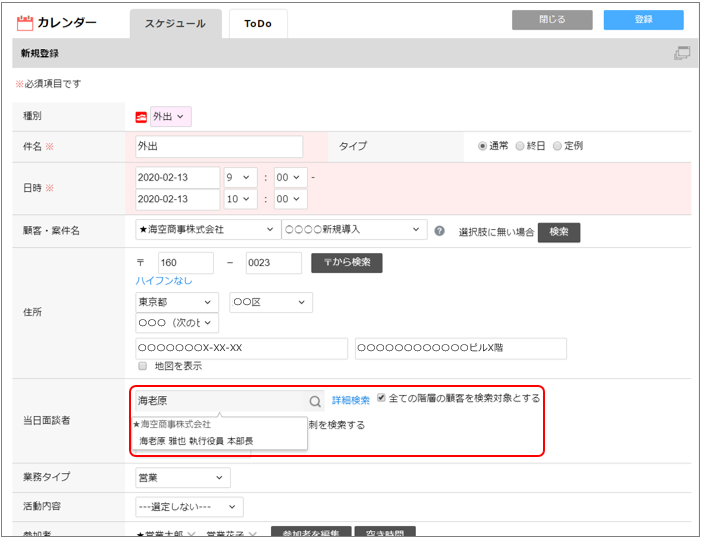Open the start minute dropdown

(291, 178)
